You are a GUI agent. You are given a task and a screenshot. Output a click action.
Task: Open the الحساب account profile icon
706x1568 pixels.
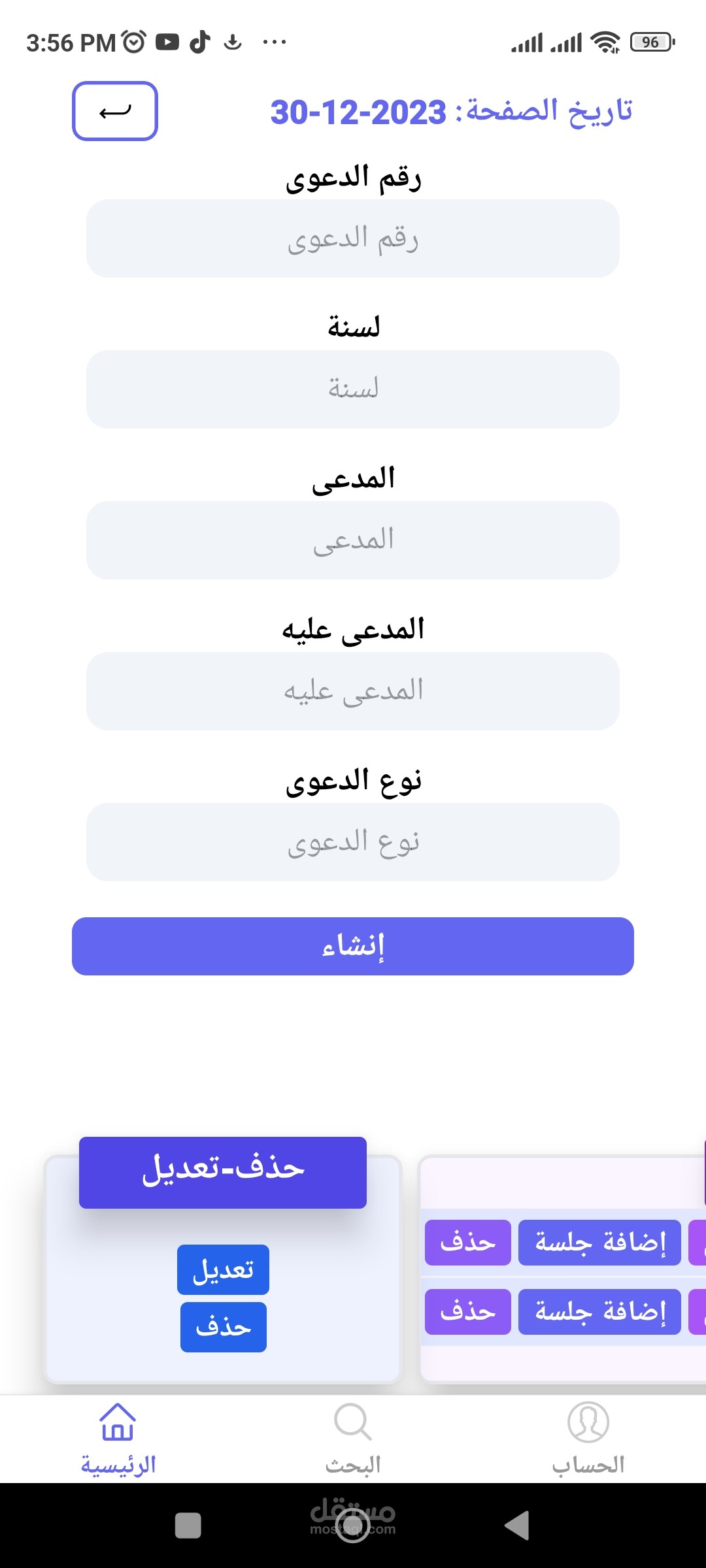pos(588,1422)
